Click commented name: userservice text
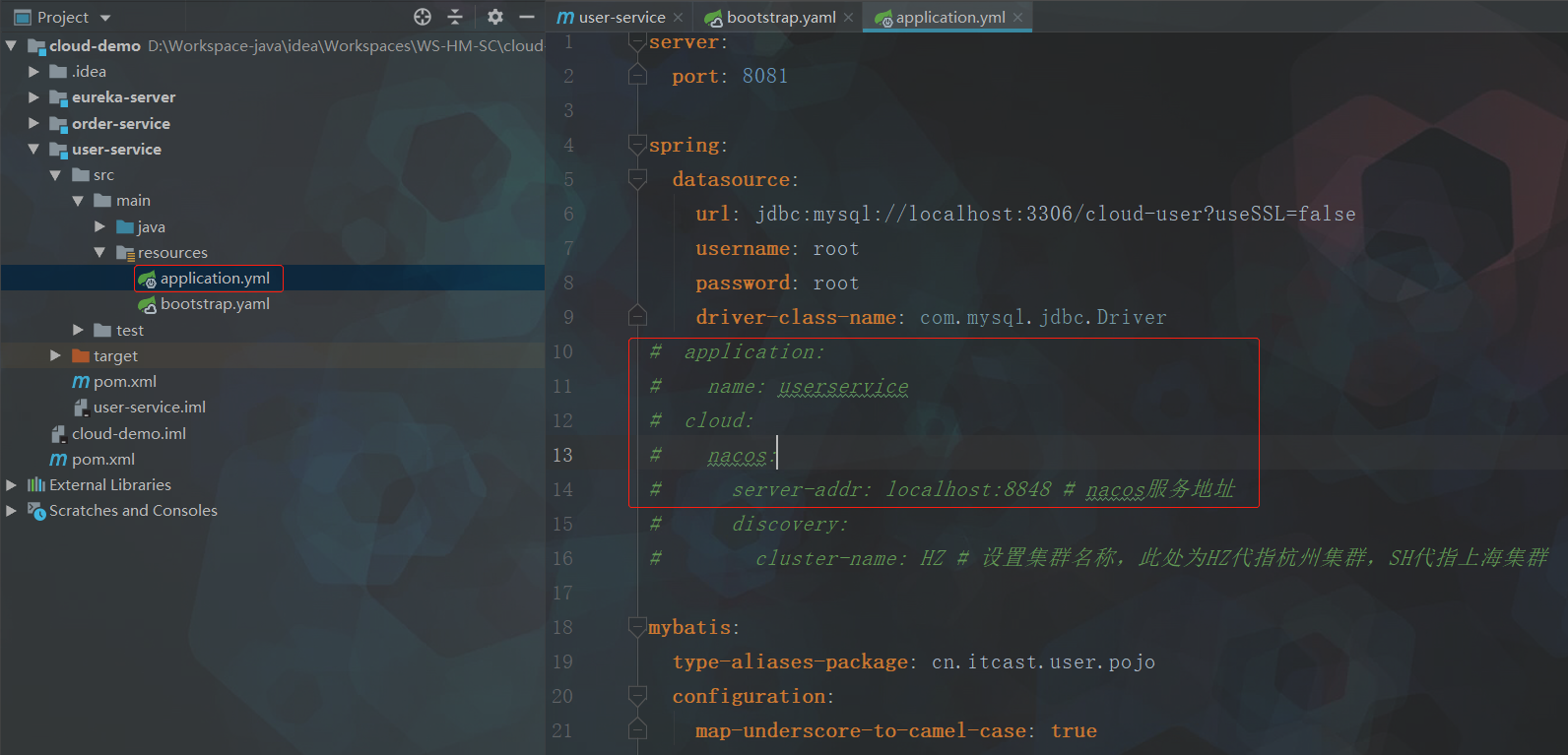 (x=808, y=387)
